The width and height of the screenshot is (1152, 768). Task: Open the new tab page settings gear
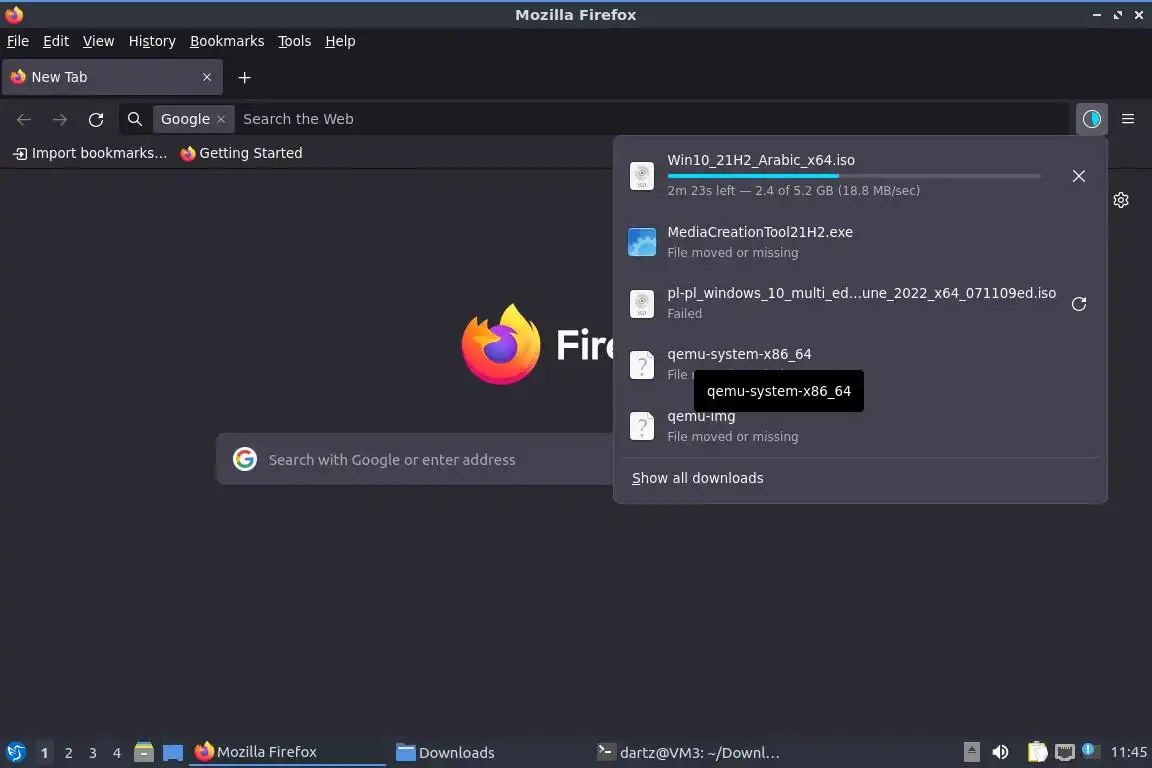point(1120,200)
